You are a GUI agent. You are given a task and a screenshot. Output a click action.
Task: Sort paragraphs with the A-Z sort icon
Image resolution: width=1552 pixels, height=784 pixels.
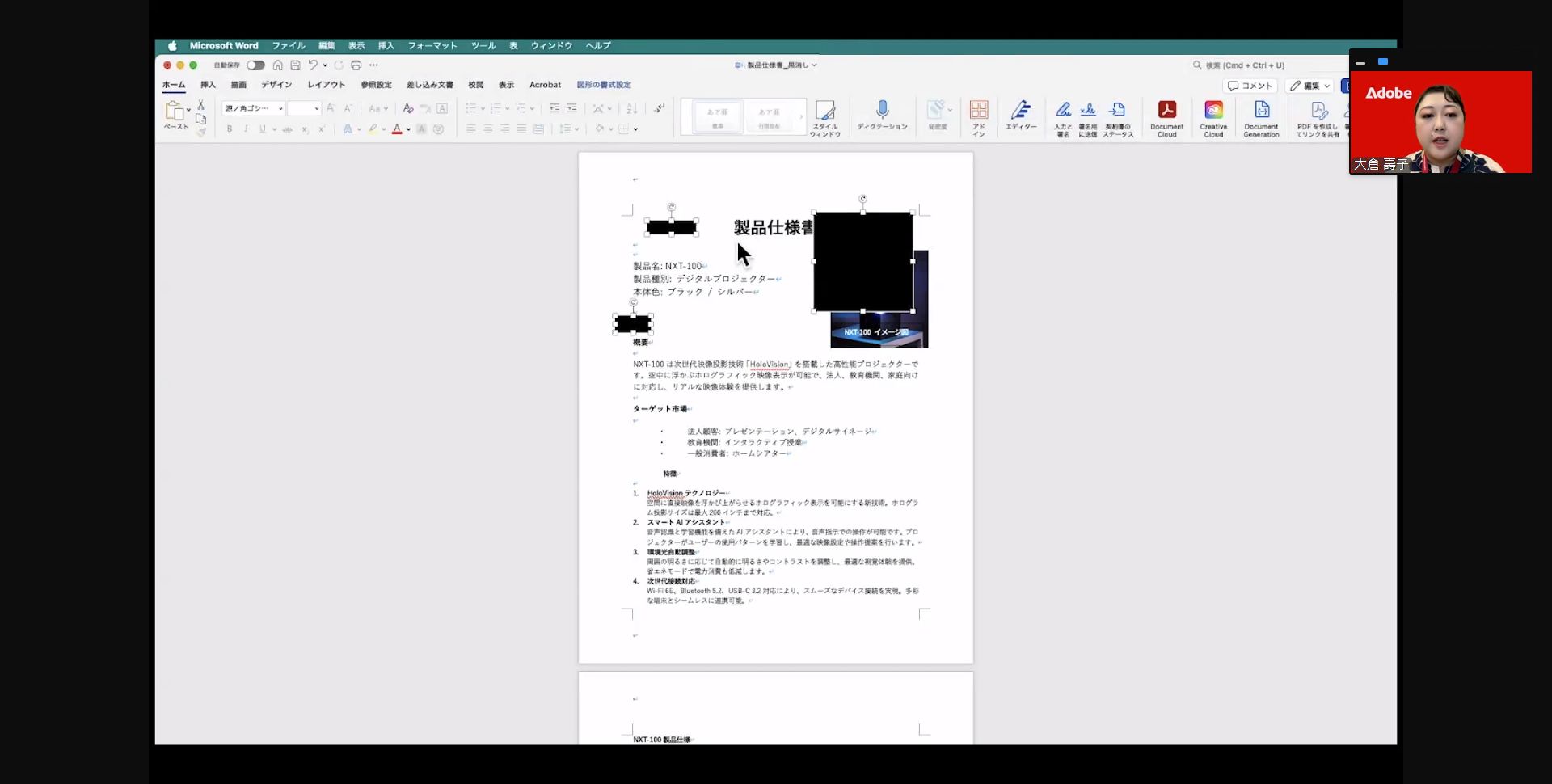[632, 108]
